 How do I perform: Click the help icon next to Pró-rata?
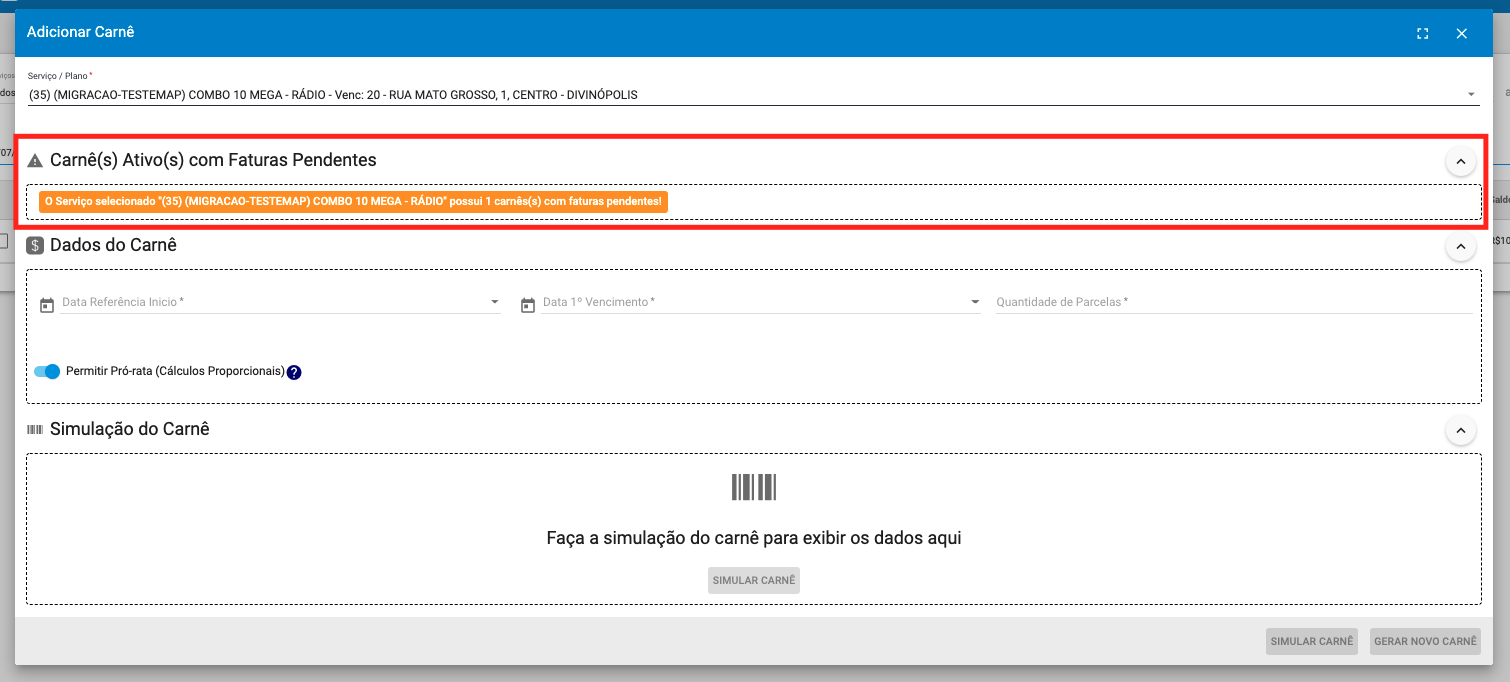[x=294, y=372]
